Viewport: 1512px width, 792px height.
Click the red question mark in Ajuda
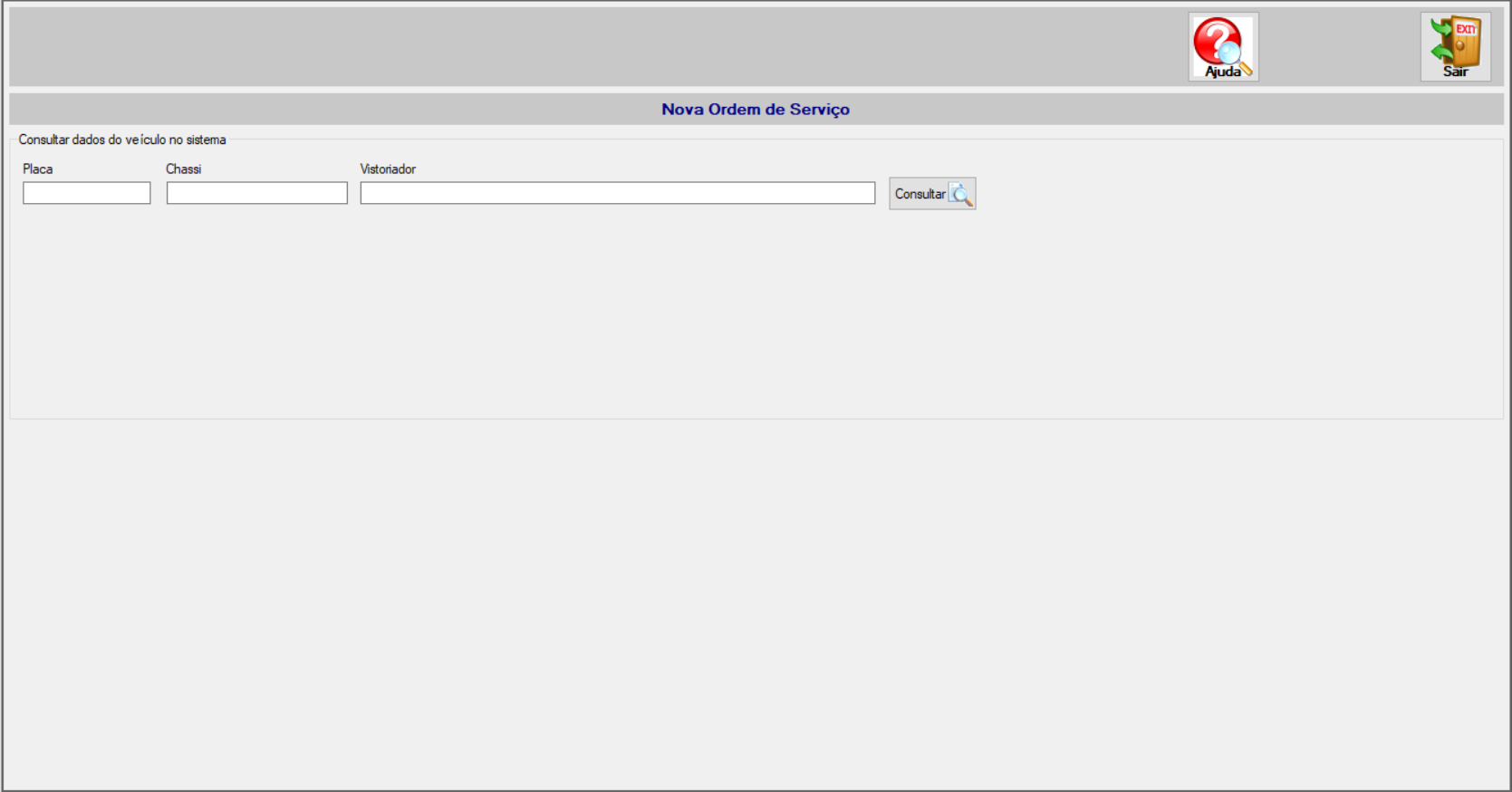(1215, 40)
